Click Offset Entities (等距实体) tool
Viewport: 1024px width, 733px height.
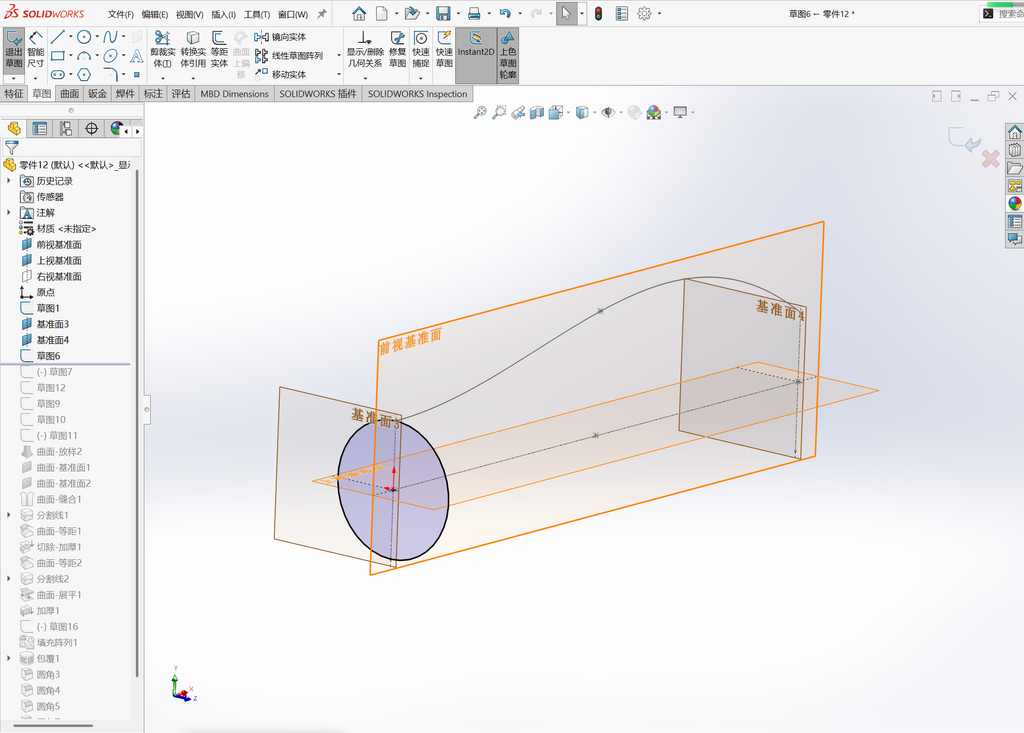click(x=219, y=50)
